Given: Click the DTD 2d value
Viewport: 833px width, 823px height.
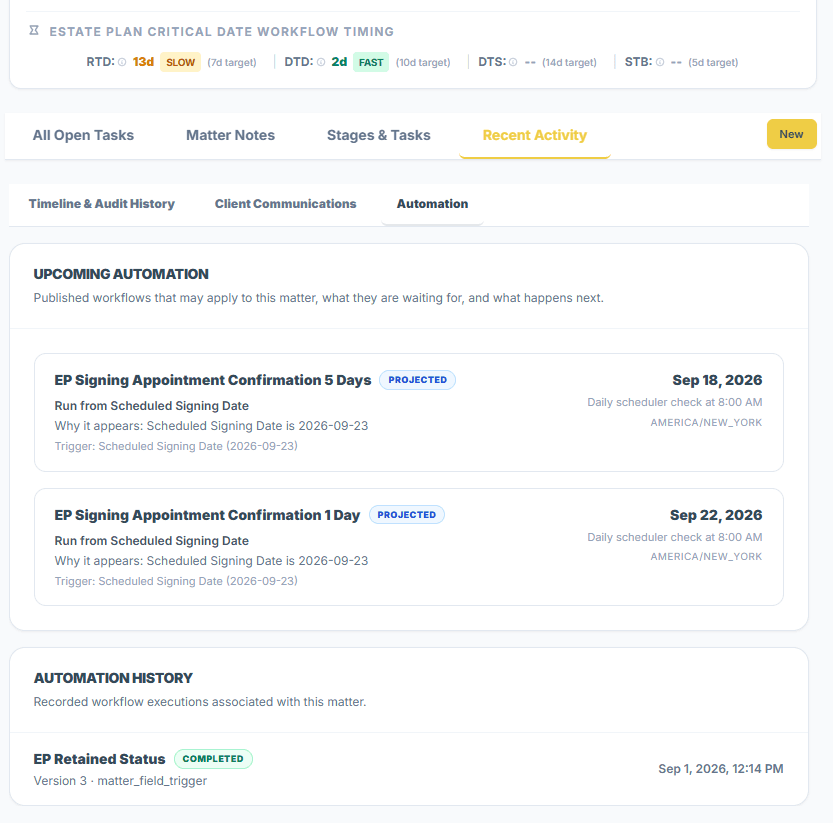Looking at the screenshot, I should point(339,62).
